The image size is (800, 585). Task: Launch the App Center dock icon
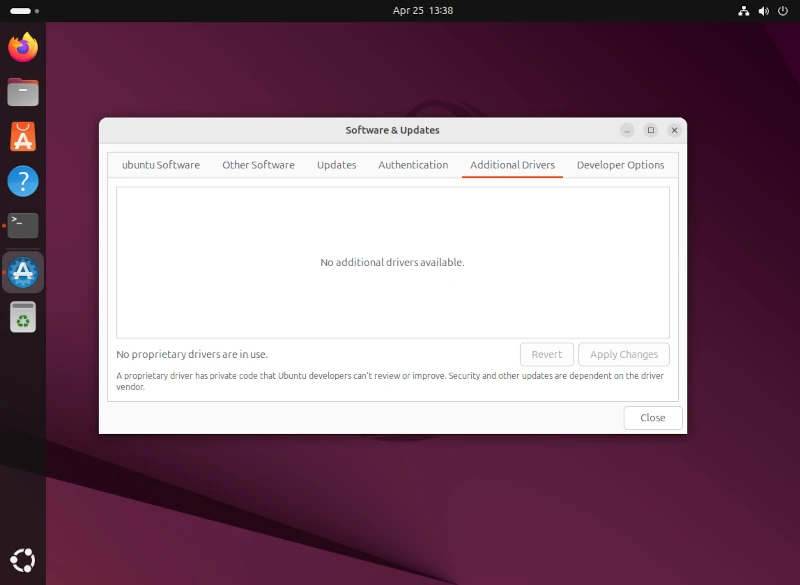(x=23, y=137)
